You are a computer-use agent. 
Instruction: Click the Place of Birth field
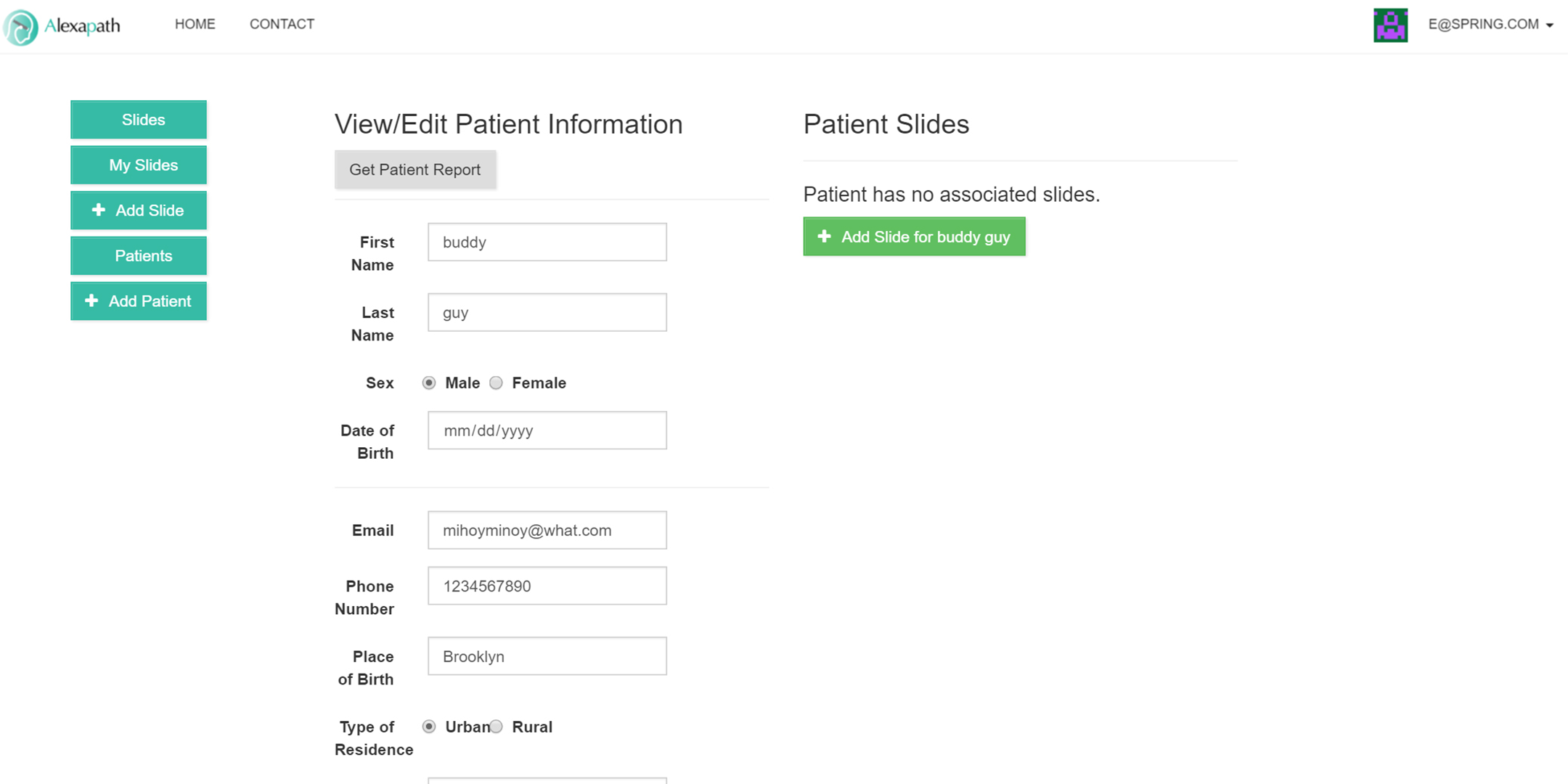(x=547, y=656)
